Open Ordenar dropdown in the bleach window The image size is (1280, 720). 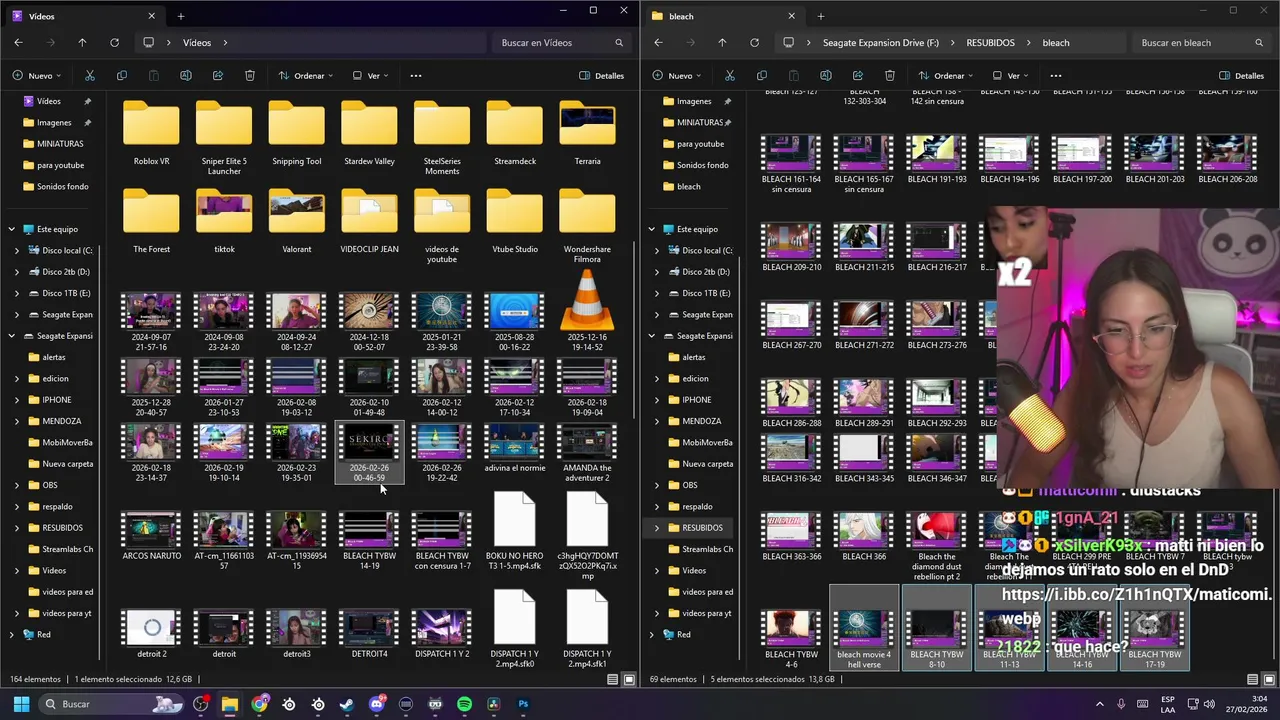coord(946,75)
